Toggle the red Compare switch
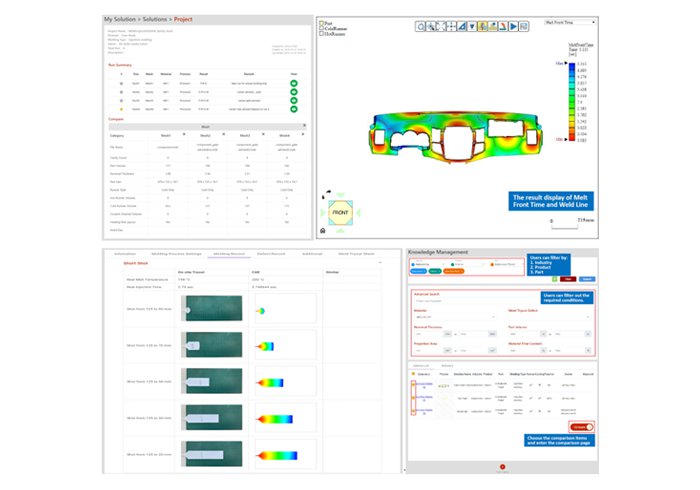 point(582,427)
